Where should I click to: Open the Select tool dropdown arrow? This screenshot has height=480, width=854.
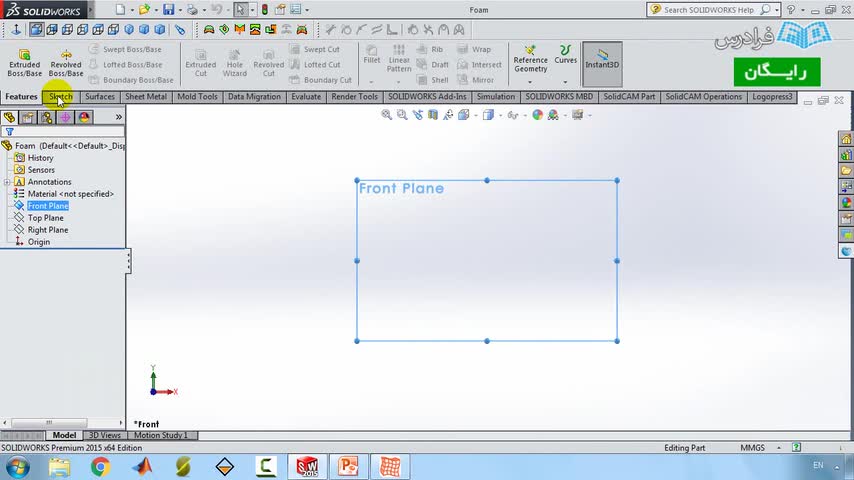pyautogui.click(x=252, y=10)
